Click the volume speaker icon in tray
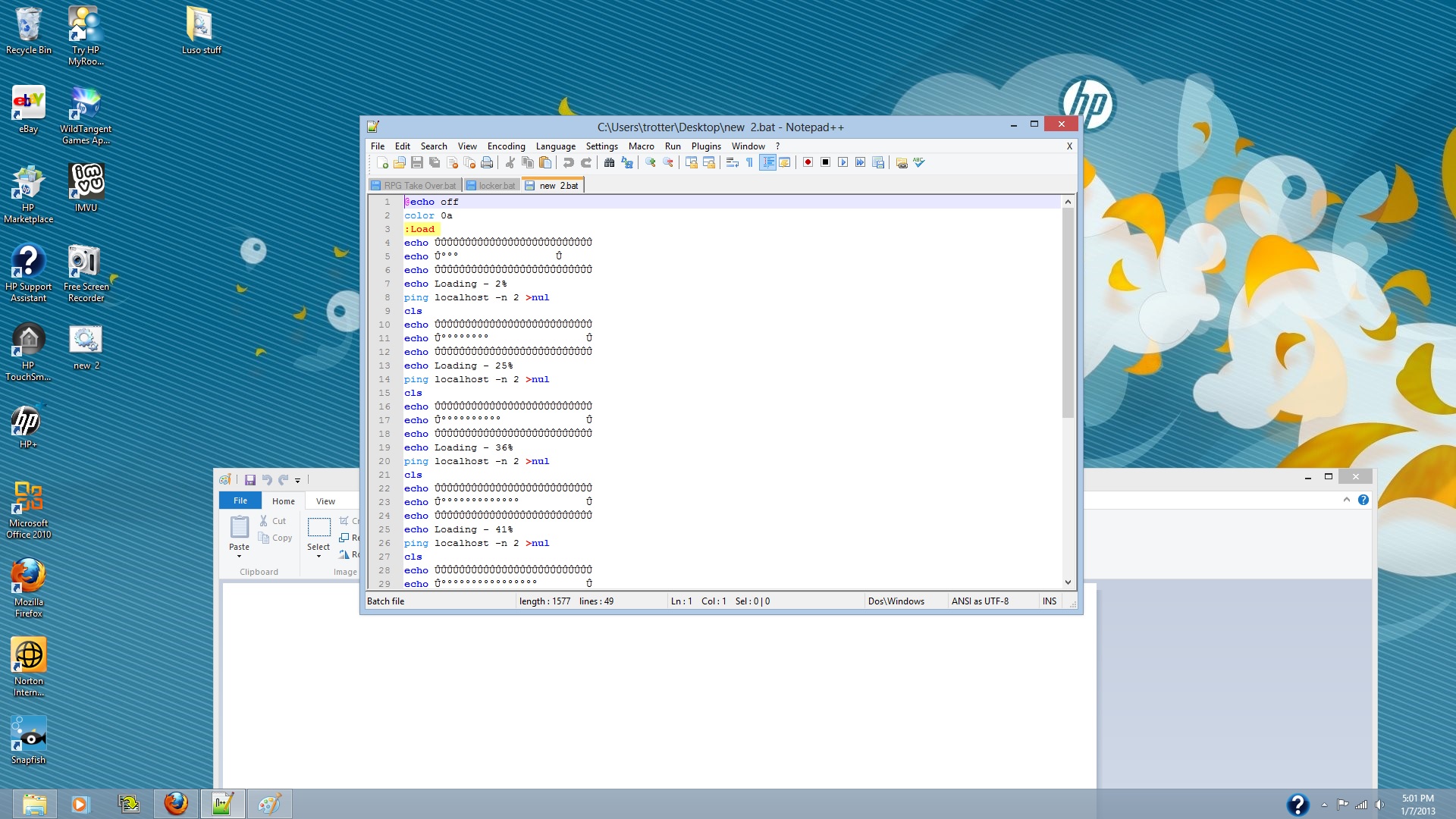 point(1379,805)
